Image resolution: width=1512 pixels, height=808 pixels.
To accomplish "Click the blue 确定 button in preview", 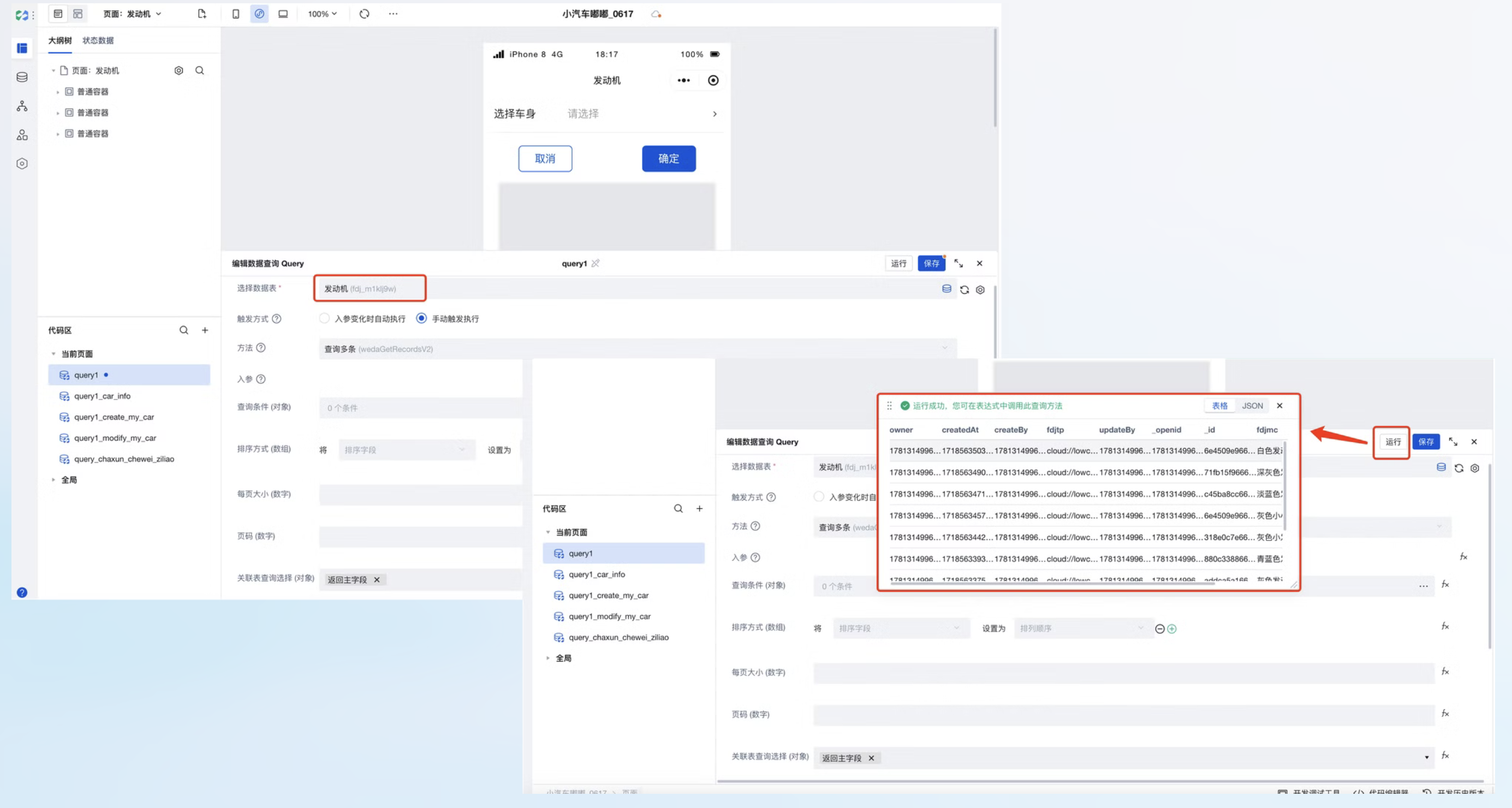I will (669, 158).
